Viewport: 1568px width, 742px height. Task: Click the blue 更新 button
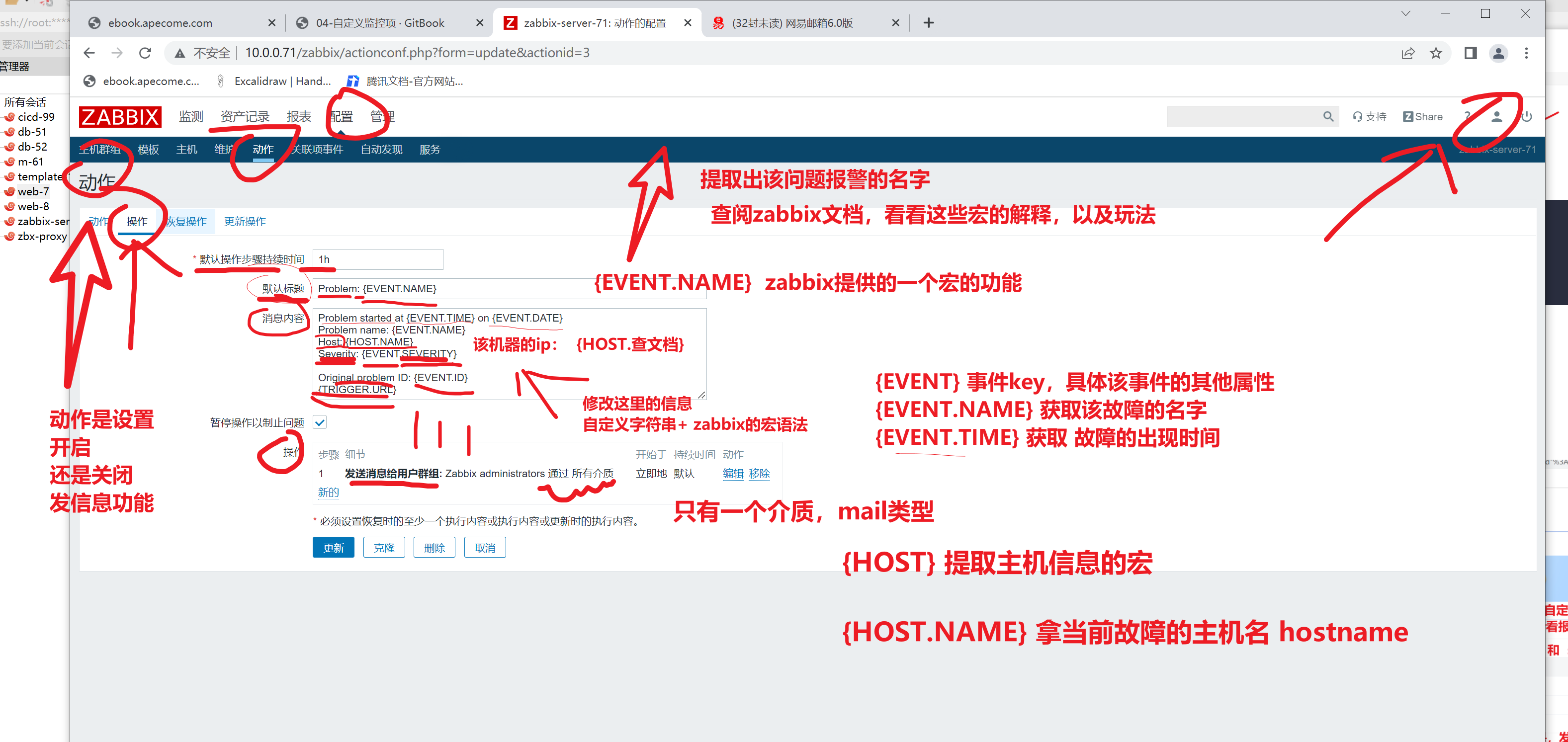tap(333, 547)
